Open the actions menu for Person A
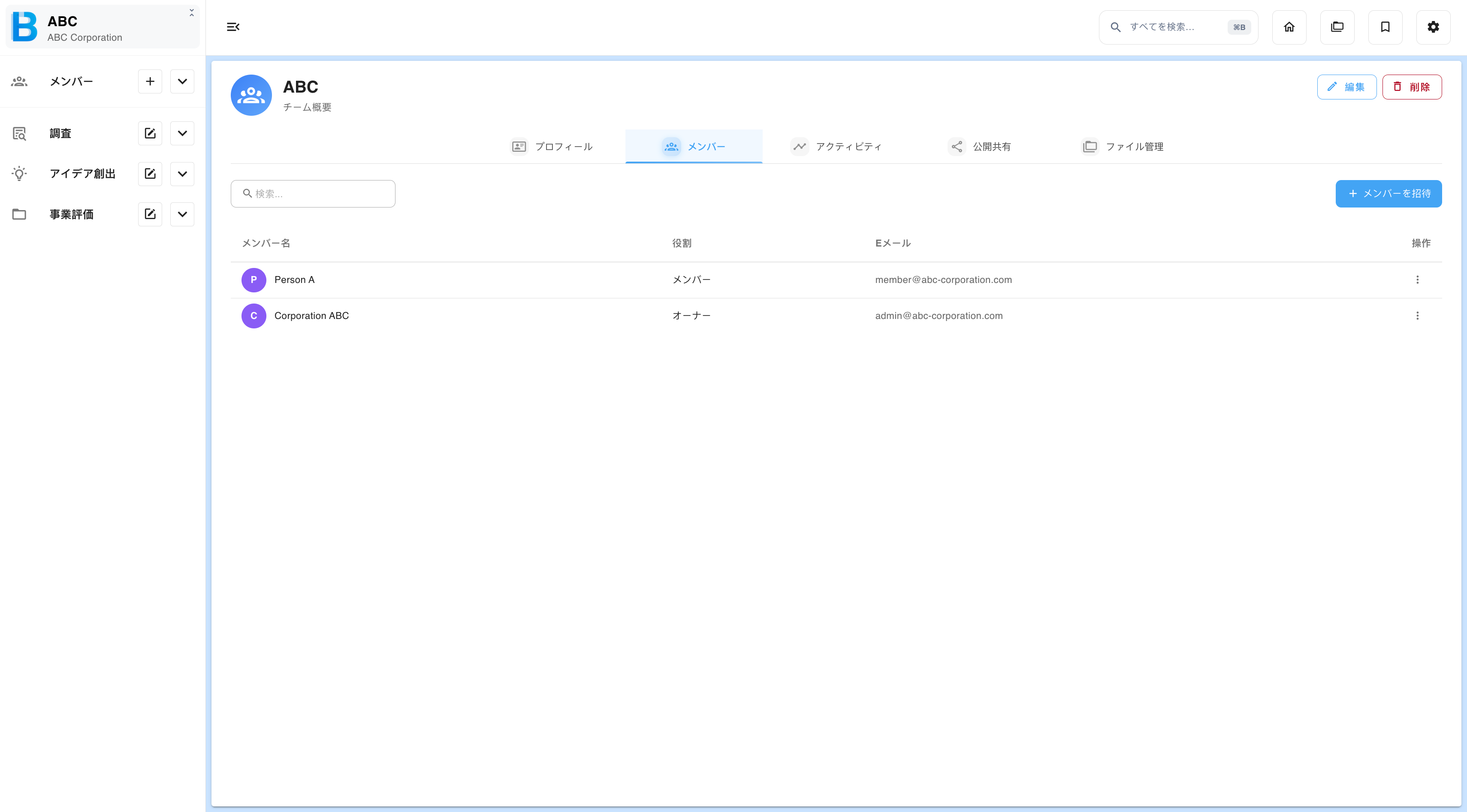This screenshot has height=812, width=1467. pos(1417,280)
